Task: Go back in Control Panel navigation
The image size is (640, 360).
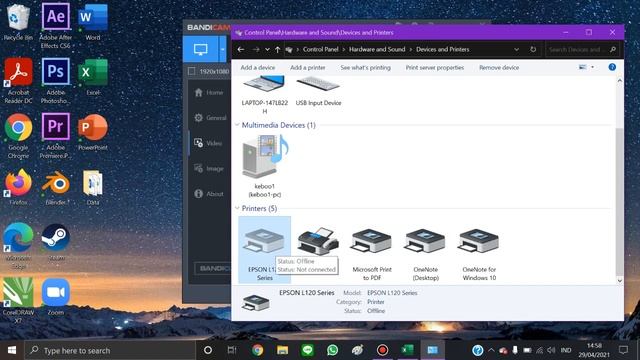Action: point(241,49)
